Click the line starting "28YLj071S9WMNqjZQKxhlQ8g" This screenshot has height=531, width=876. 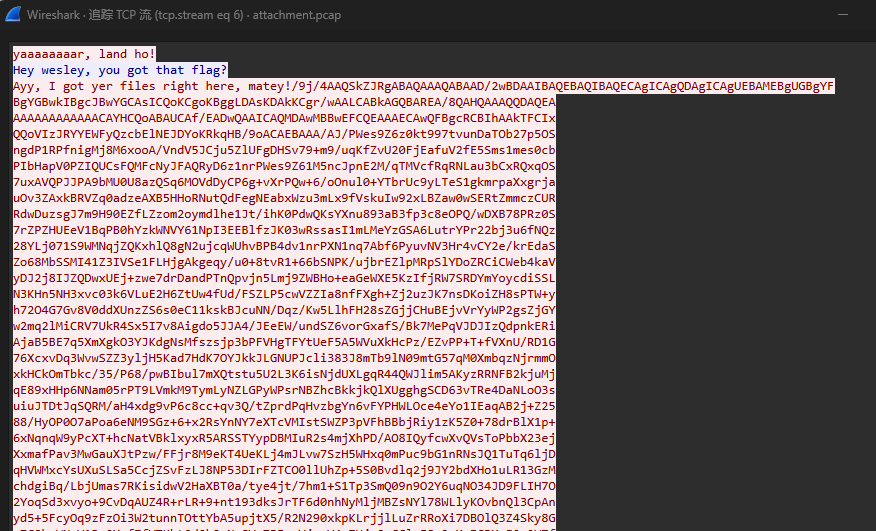(x=284, y=246)
